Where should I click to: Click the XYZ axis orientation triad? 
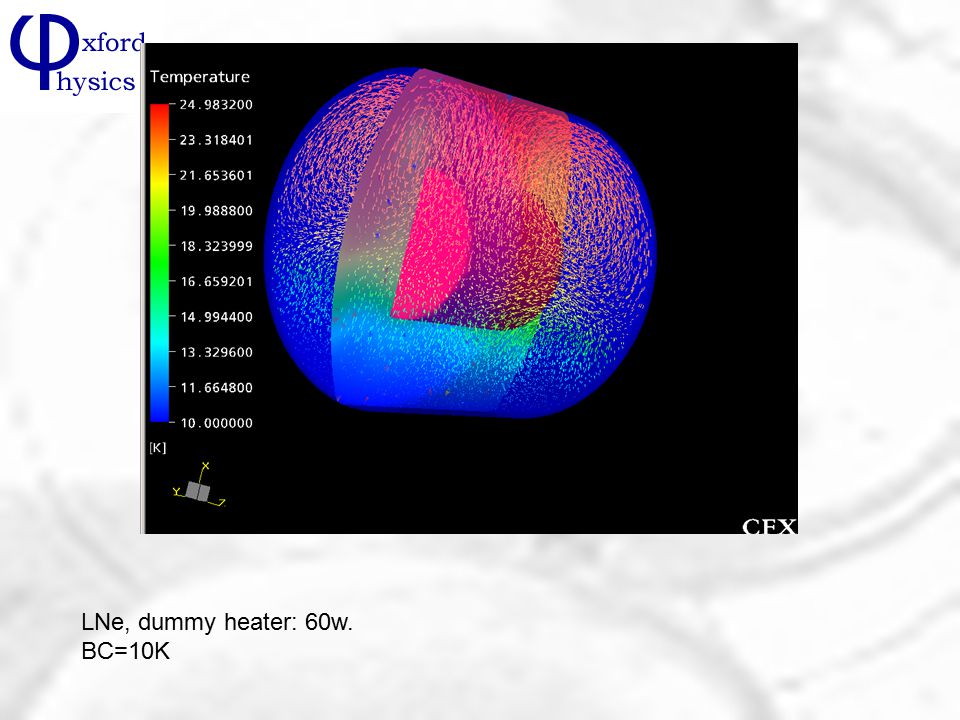click(x=199, y=486)
